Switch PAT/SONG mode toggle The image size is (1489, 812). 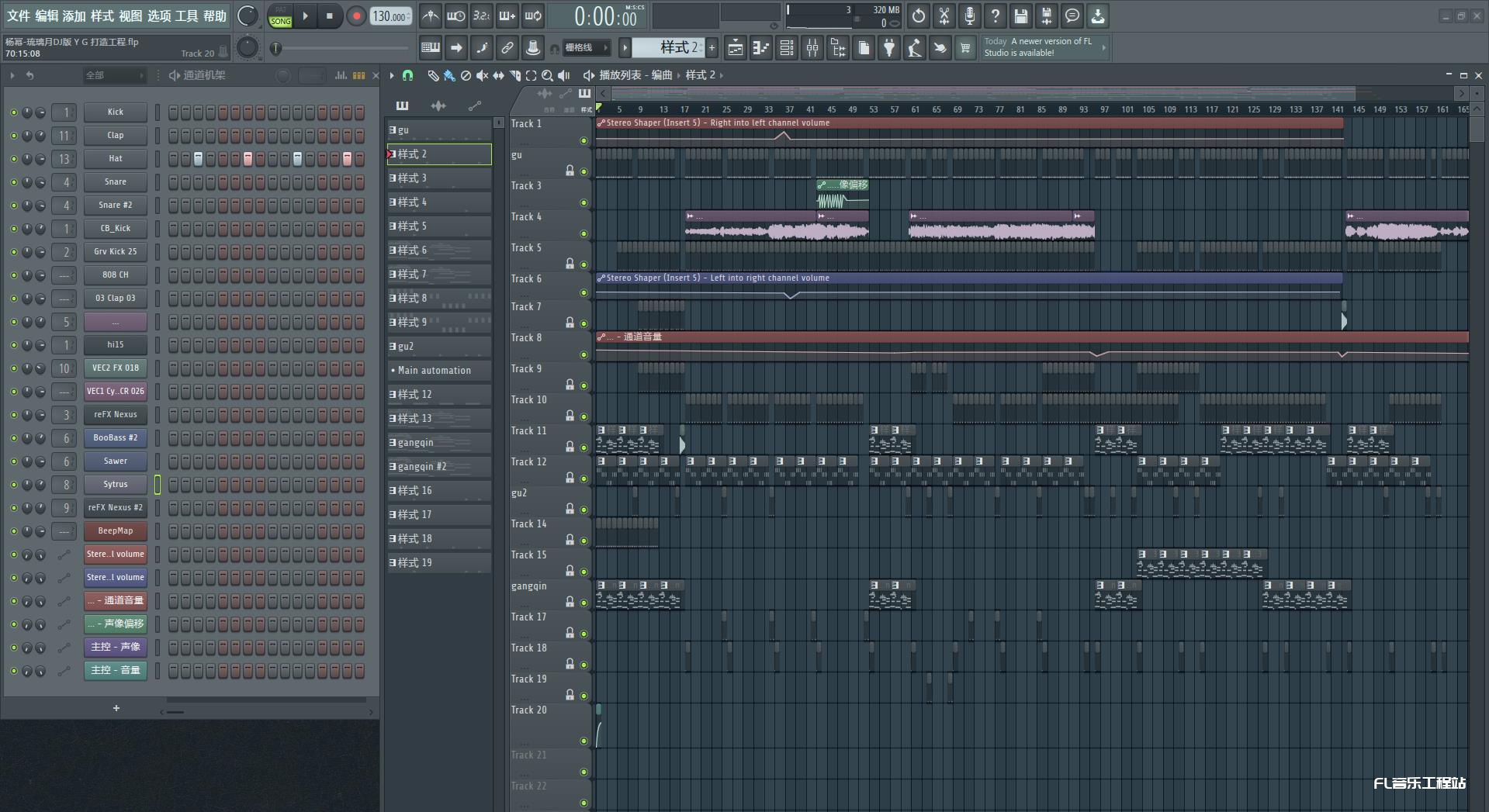pos(281,16)
